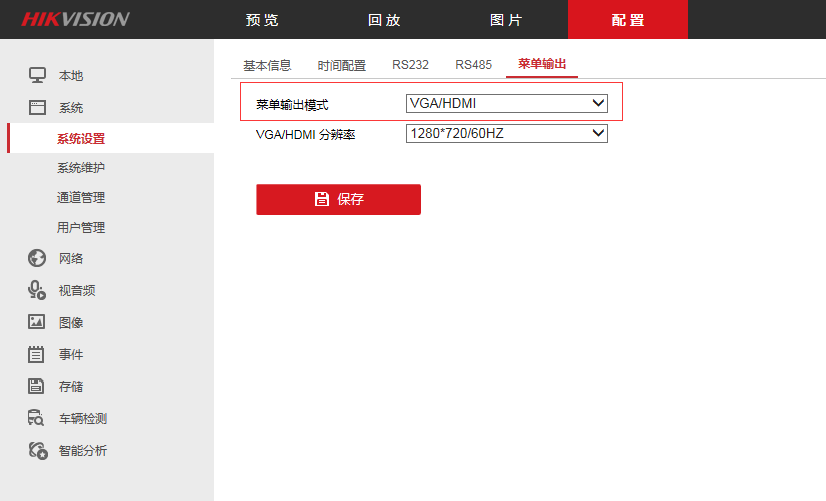The height and width of the screenshot is (501, 826).
Task: Click the HIKVISION logo
Action: point(75,19)
